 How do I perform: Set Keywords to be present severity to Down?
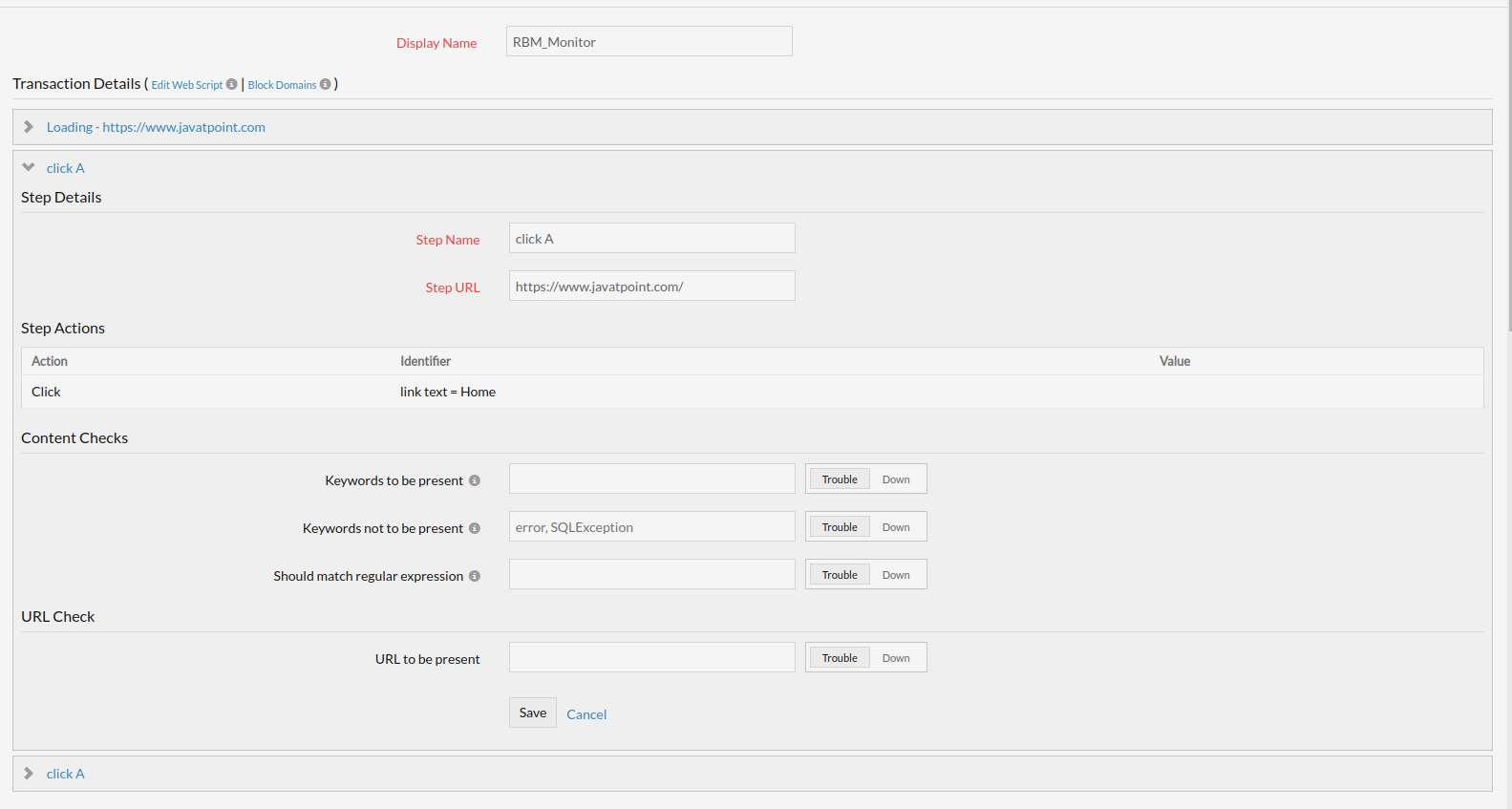click(x=895, y=479)
